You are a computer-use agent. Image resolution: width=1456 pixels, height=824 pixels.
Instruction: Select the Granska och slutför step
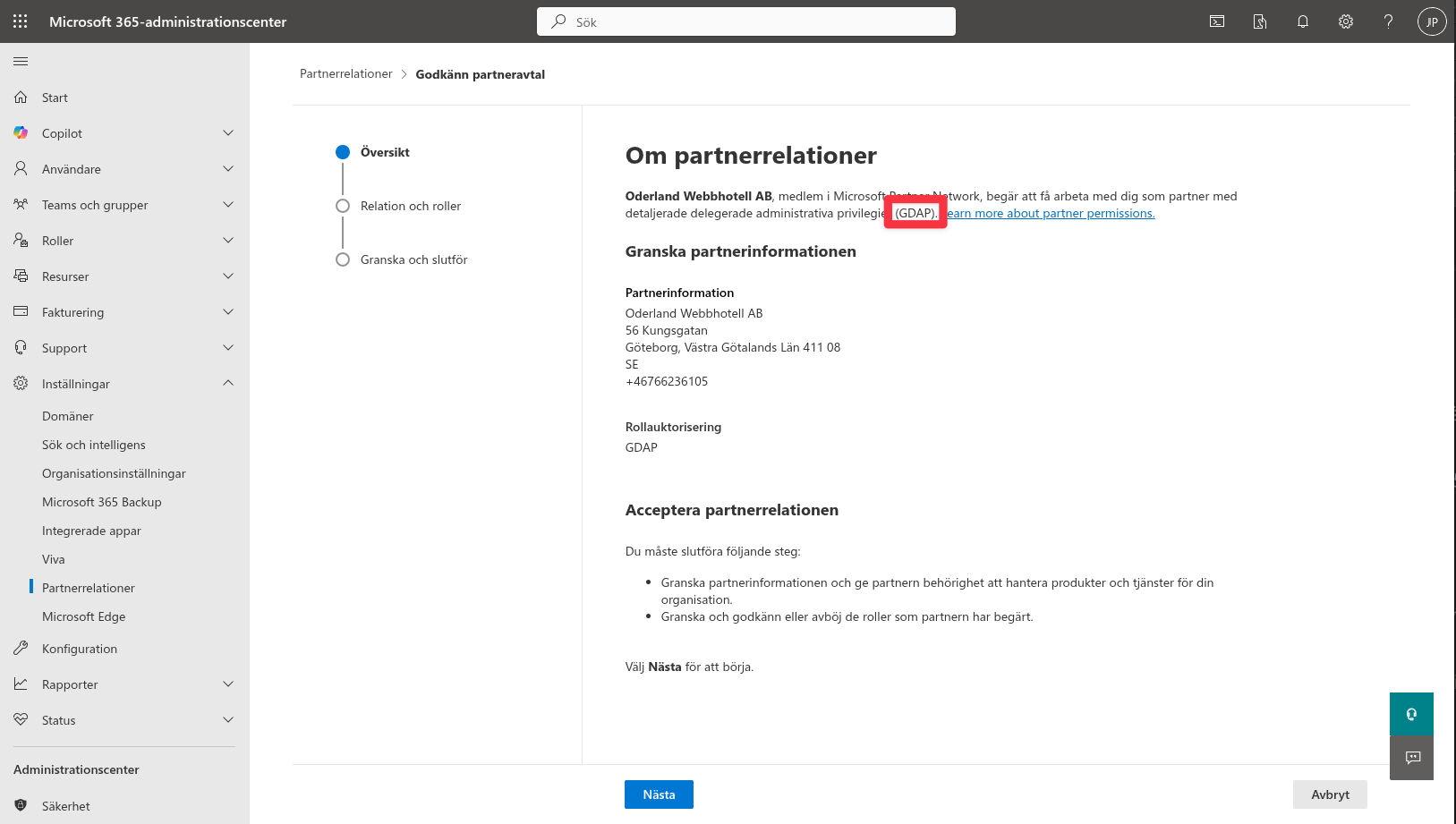(x=413, y=259)
